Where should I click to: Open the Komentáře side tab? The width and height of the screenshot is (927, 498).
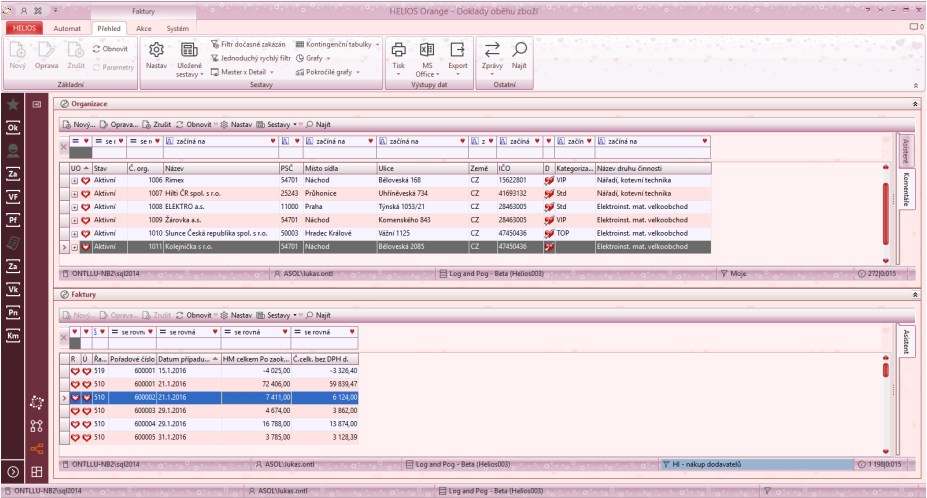905,189
